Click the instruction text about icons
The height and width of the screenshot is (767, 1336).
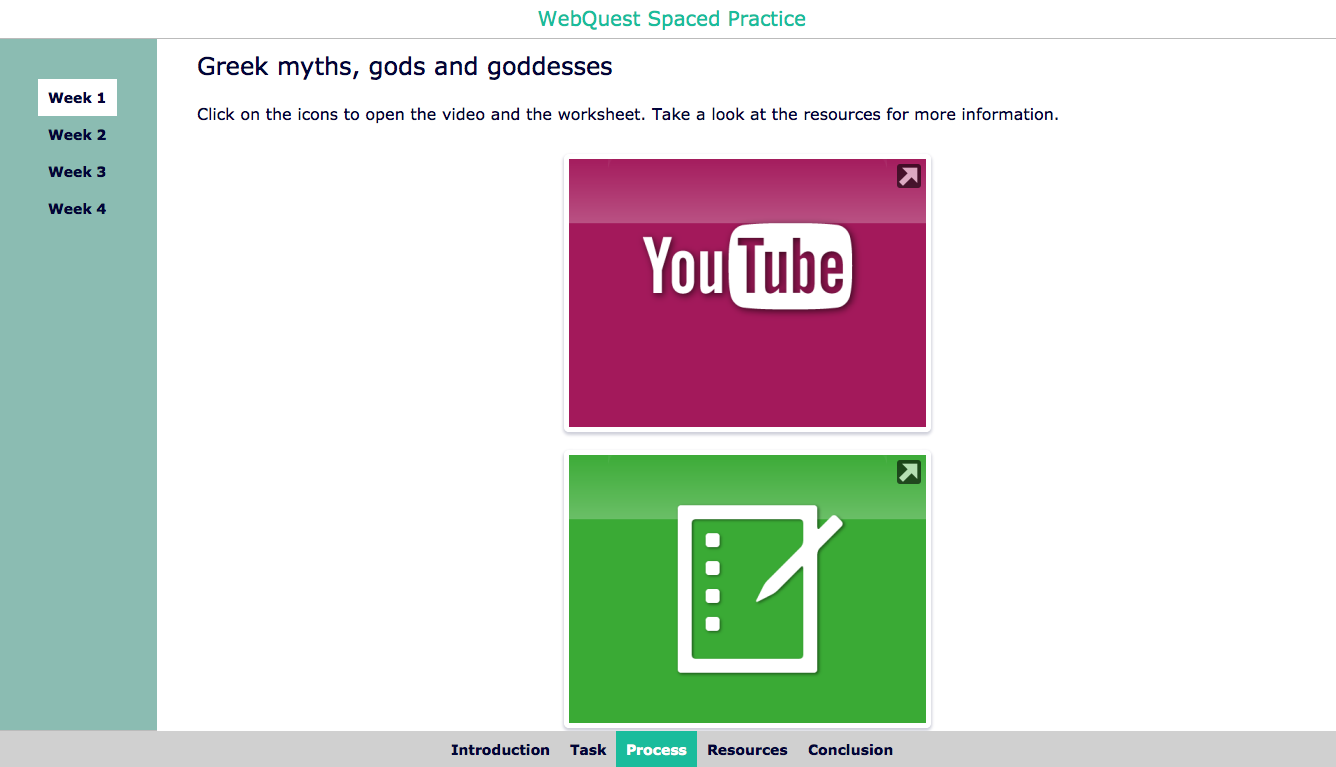628,114
